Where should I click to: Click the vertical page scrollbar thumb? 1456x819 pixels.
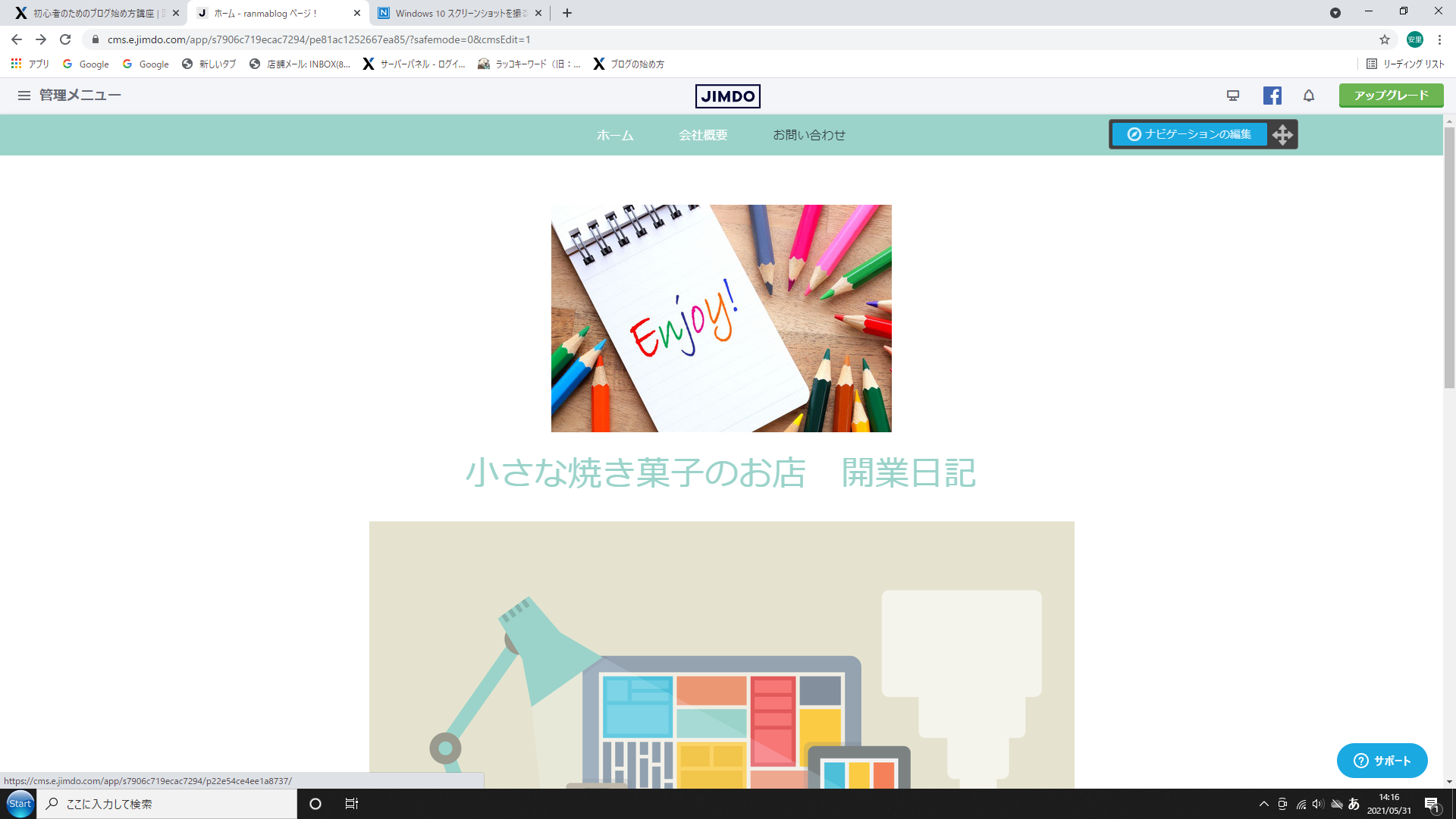(x=1449, y=258)
